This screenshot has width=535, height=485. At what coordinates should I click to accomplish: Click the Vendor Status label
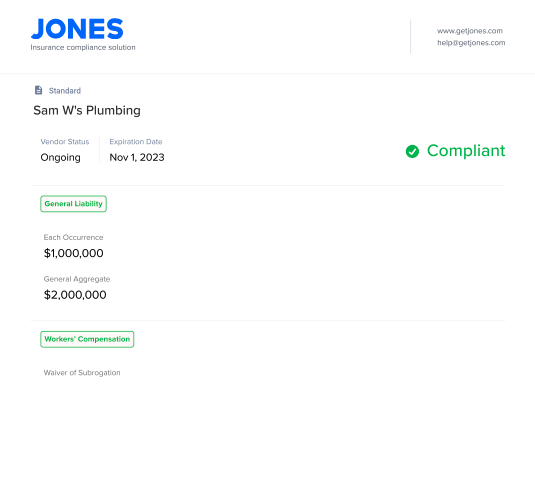click(x=65, y=142)
